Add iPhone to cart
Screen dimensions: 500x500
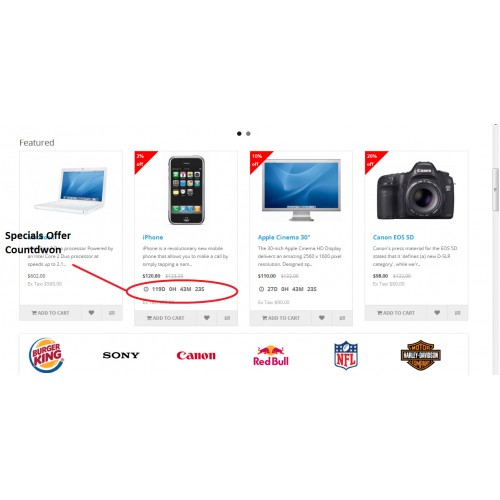tap(165, 318)
